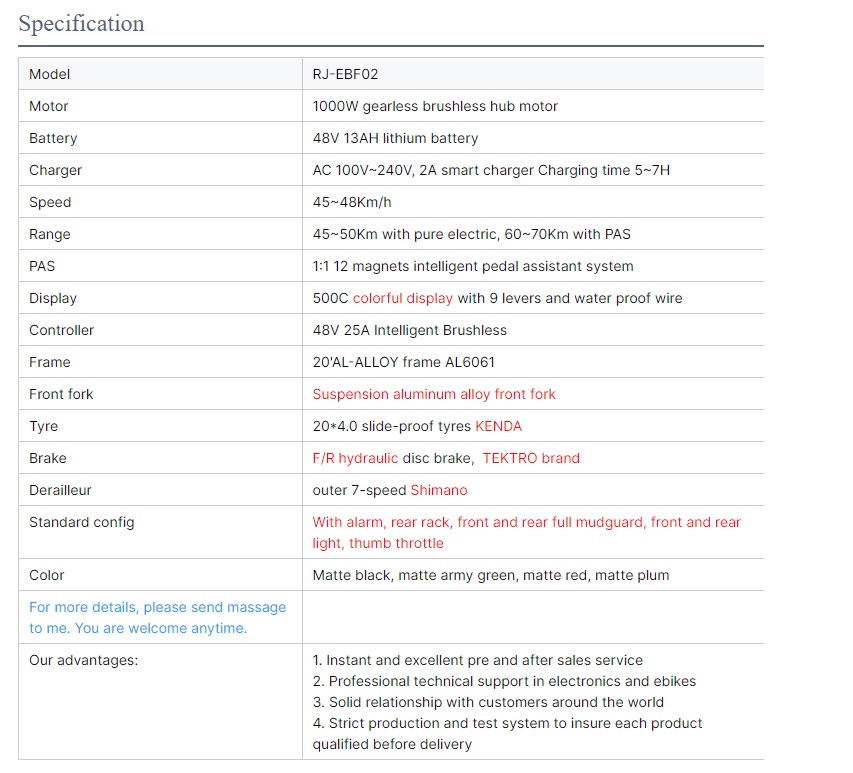Viewport: 853px width, 773px height.
Task: Select the Charger row label
Action: (56, 170)
